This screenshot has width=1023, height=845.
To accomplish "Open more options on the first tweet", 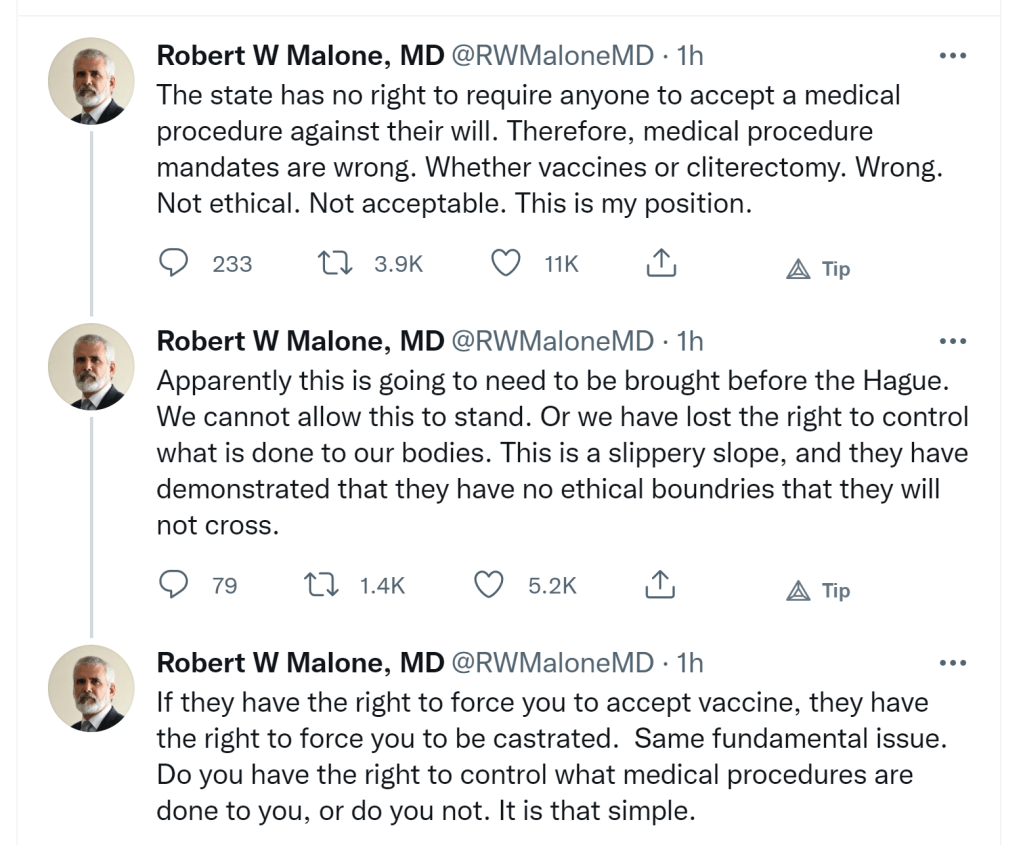I will [x=954, y=56].
